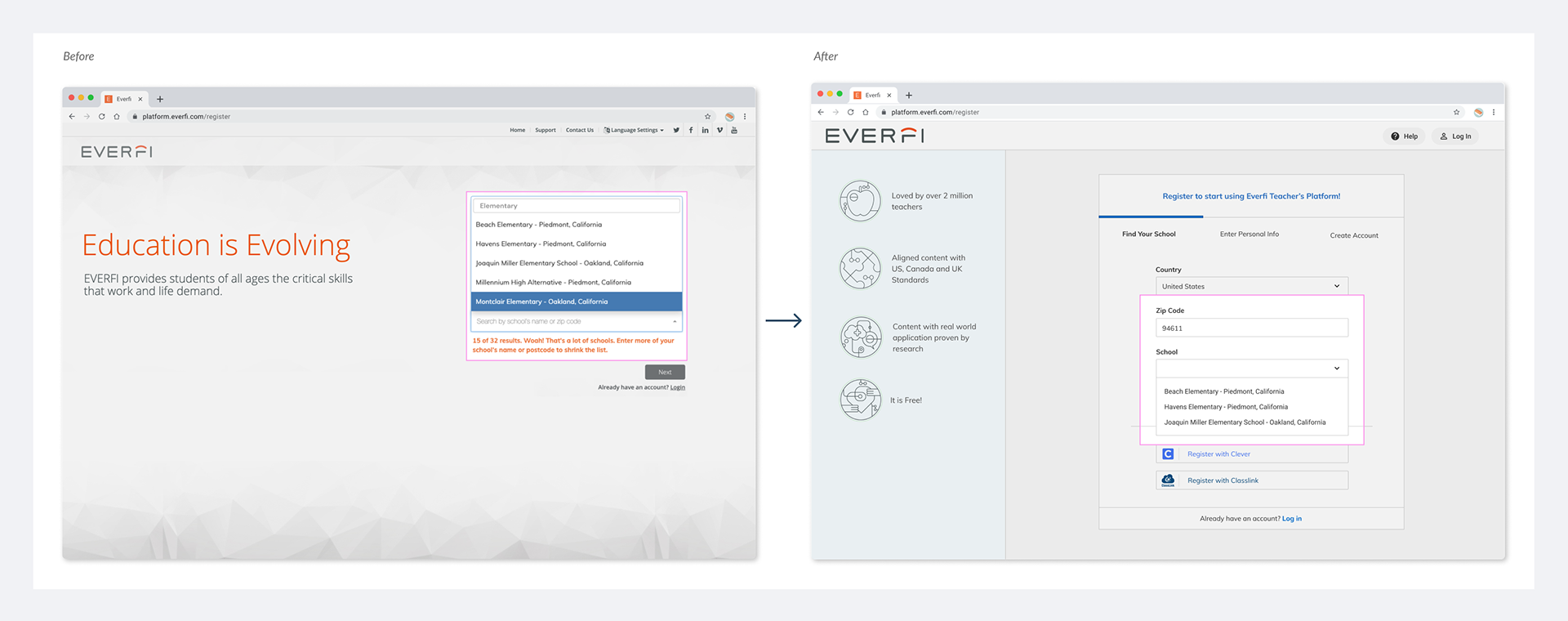Select Beach Elementary in Before list

tap(577, 225)
